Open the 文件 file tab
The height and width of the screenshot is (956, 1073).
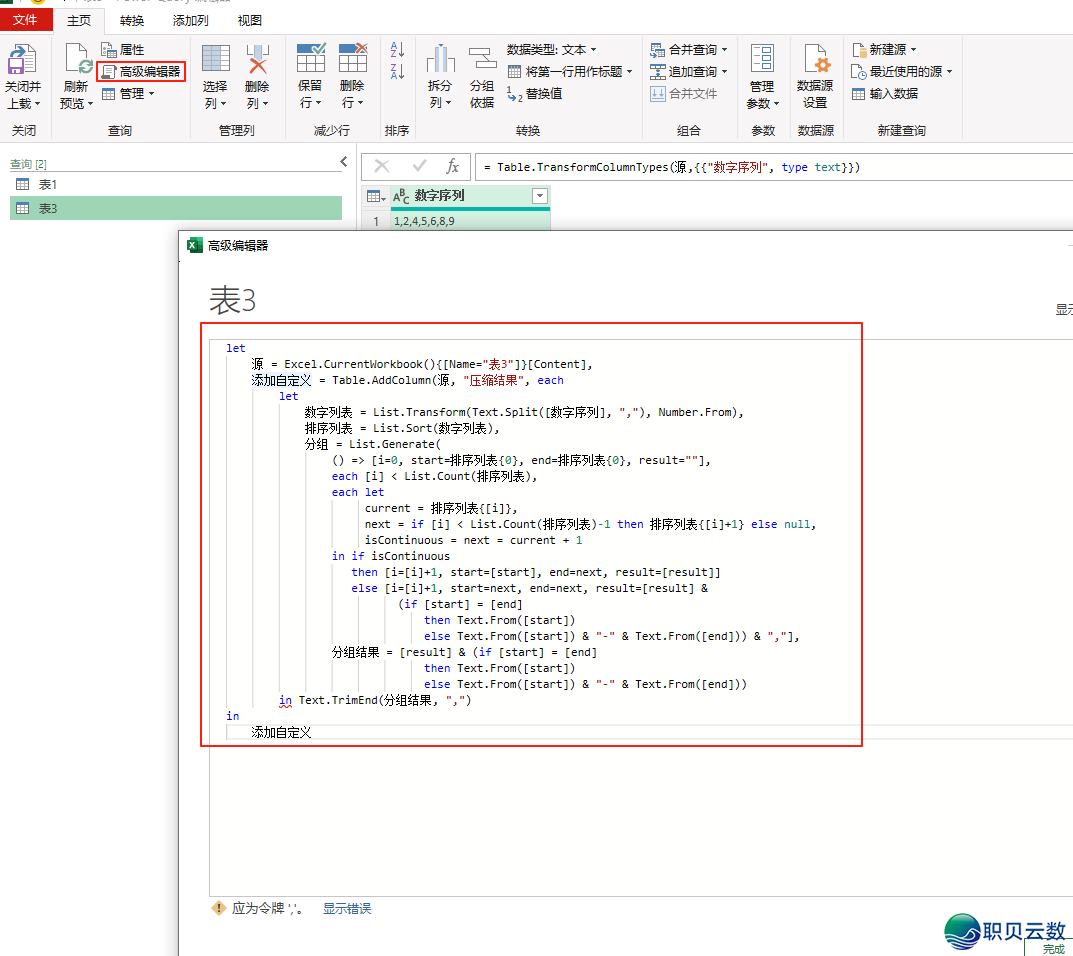[25, 20]
